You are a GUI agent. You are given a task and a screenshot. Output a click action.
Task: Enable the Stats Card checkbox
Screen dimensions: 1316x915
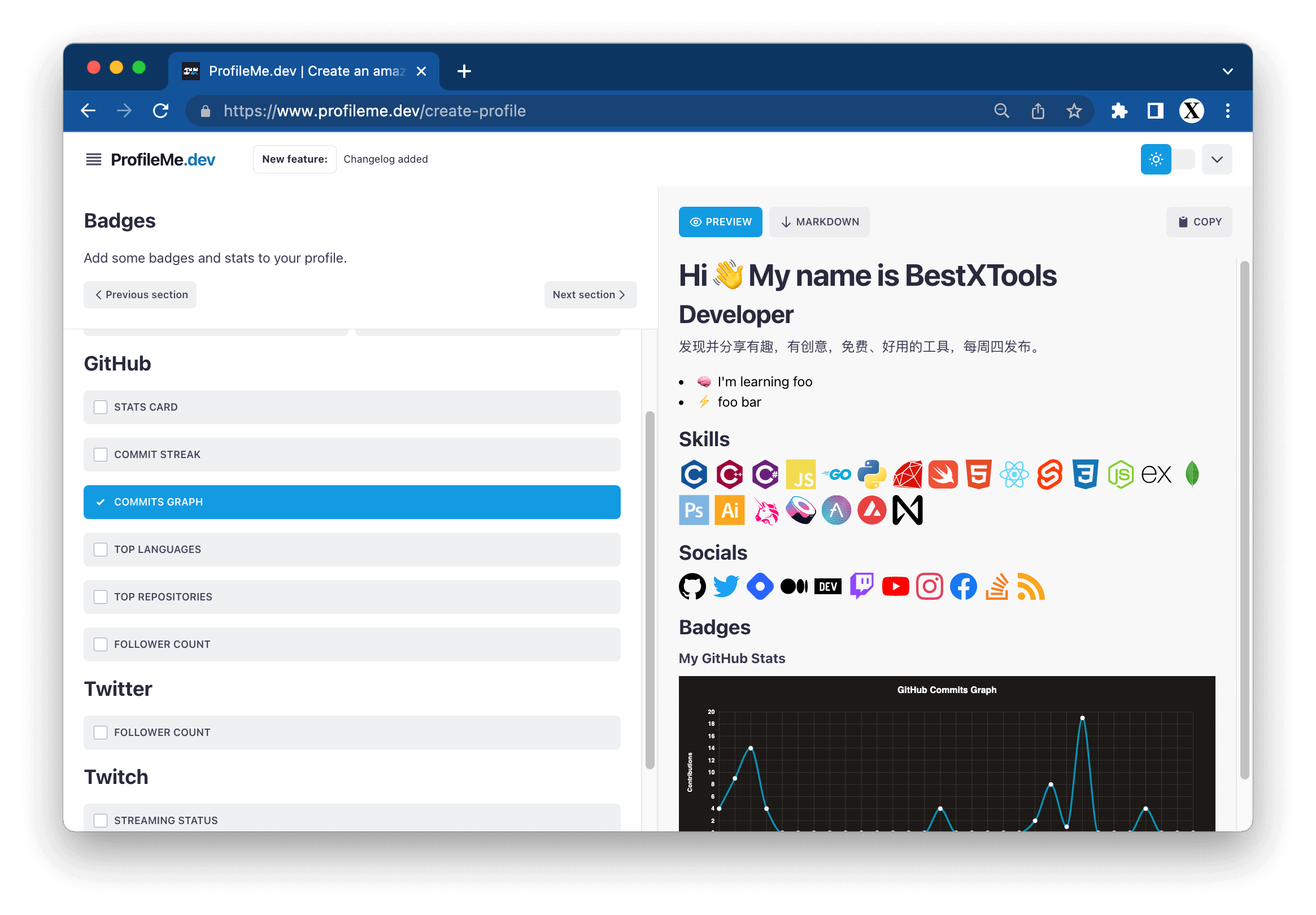pyautogui.click(x=101, y=407)
